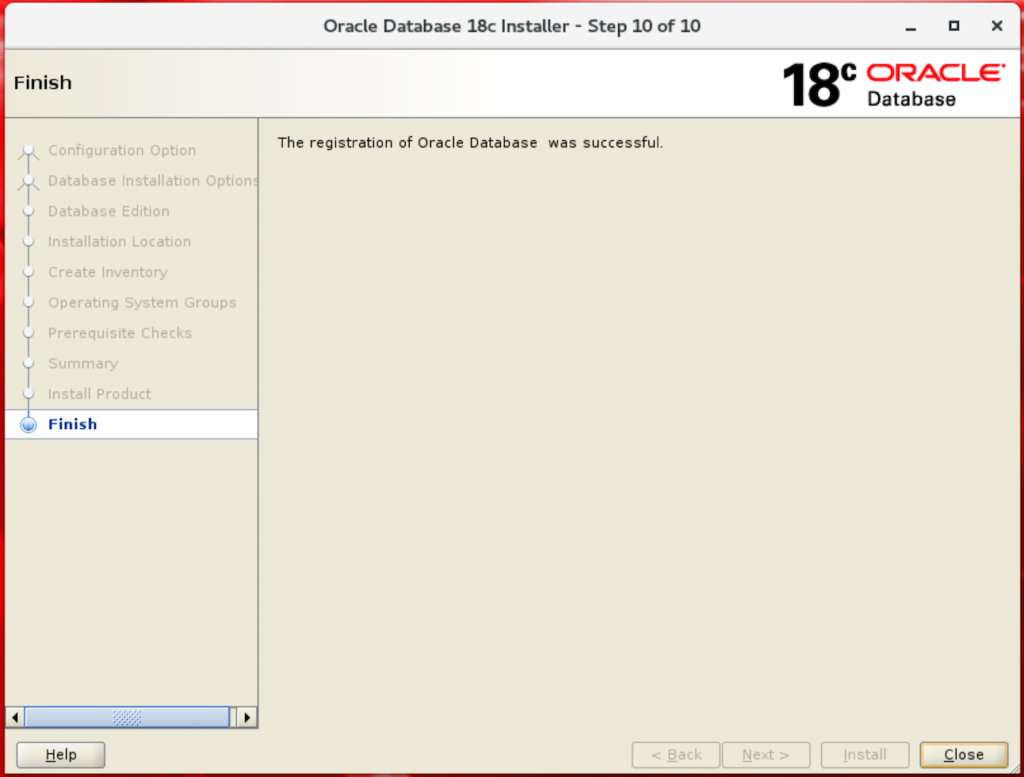Click the step bullet beside Database Installation Options
This screenshot has width=1024, height=777.
[x=28, y=182]
